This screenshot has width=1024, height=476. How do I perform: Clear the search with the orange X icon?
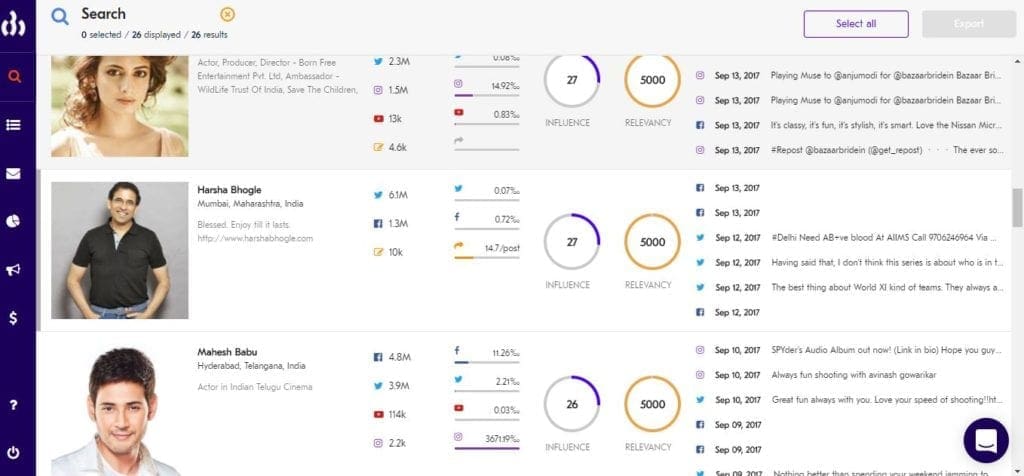tap(228, 14)
